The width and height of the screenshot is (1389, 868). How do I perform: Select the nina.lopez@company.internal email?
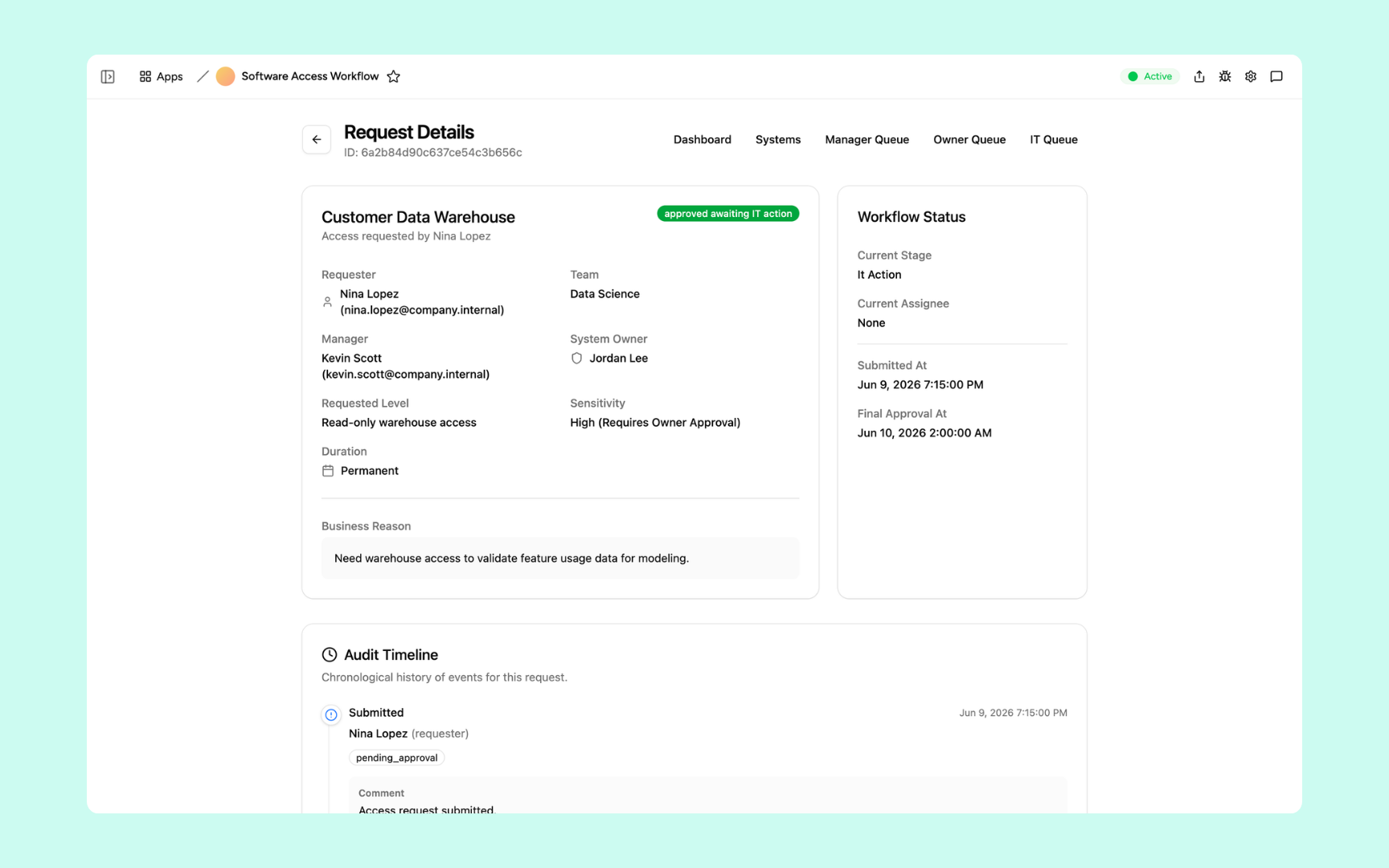click(422, 310)
